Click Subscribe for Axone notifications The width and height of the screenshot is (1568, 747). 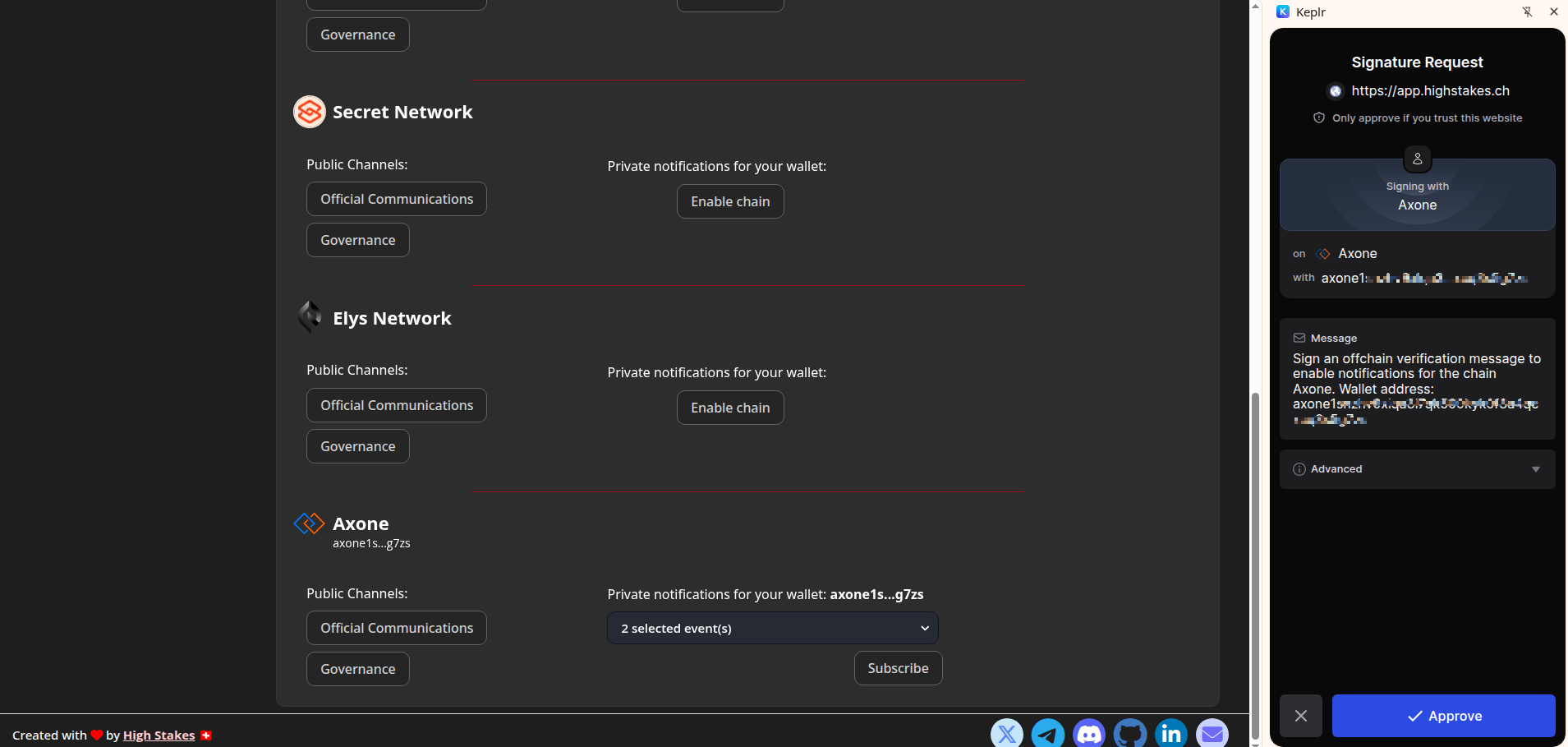point(898,668)
